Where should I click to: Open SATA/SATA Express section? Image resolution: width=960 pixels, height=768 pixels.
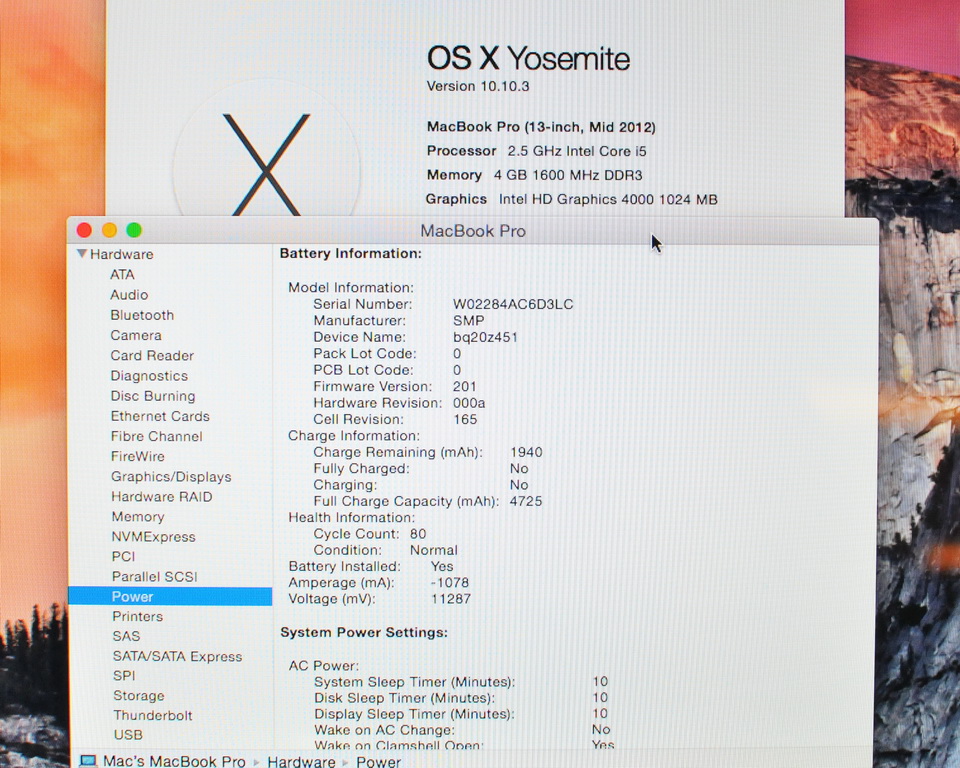pyautogui.click(x=178, y=656)
